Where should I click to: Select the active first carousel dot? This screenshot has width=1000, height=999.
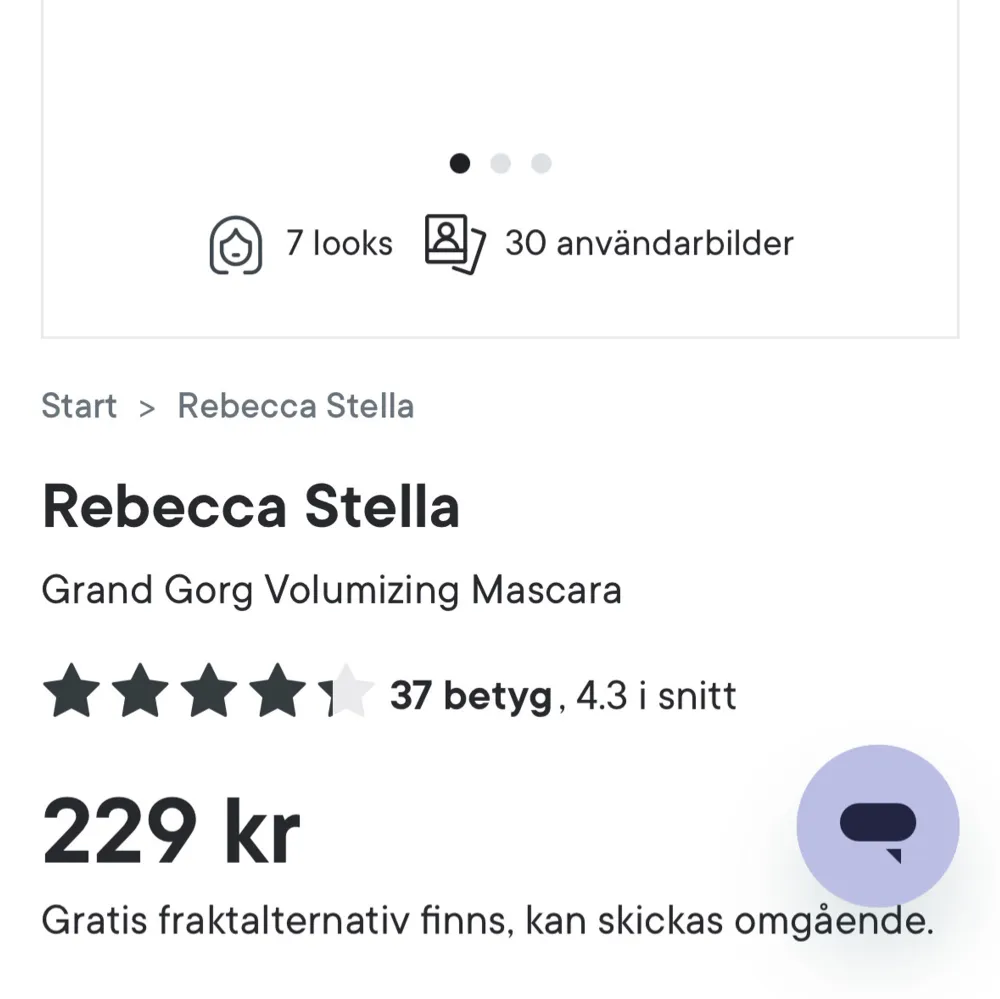[x=461, y=163]
